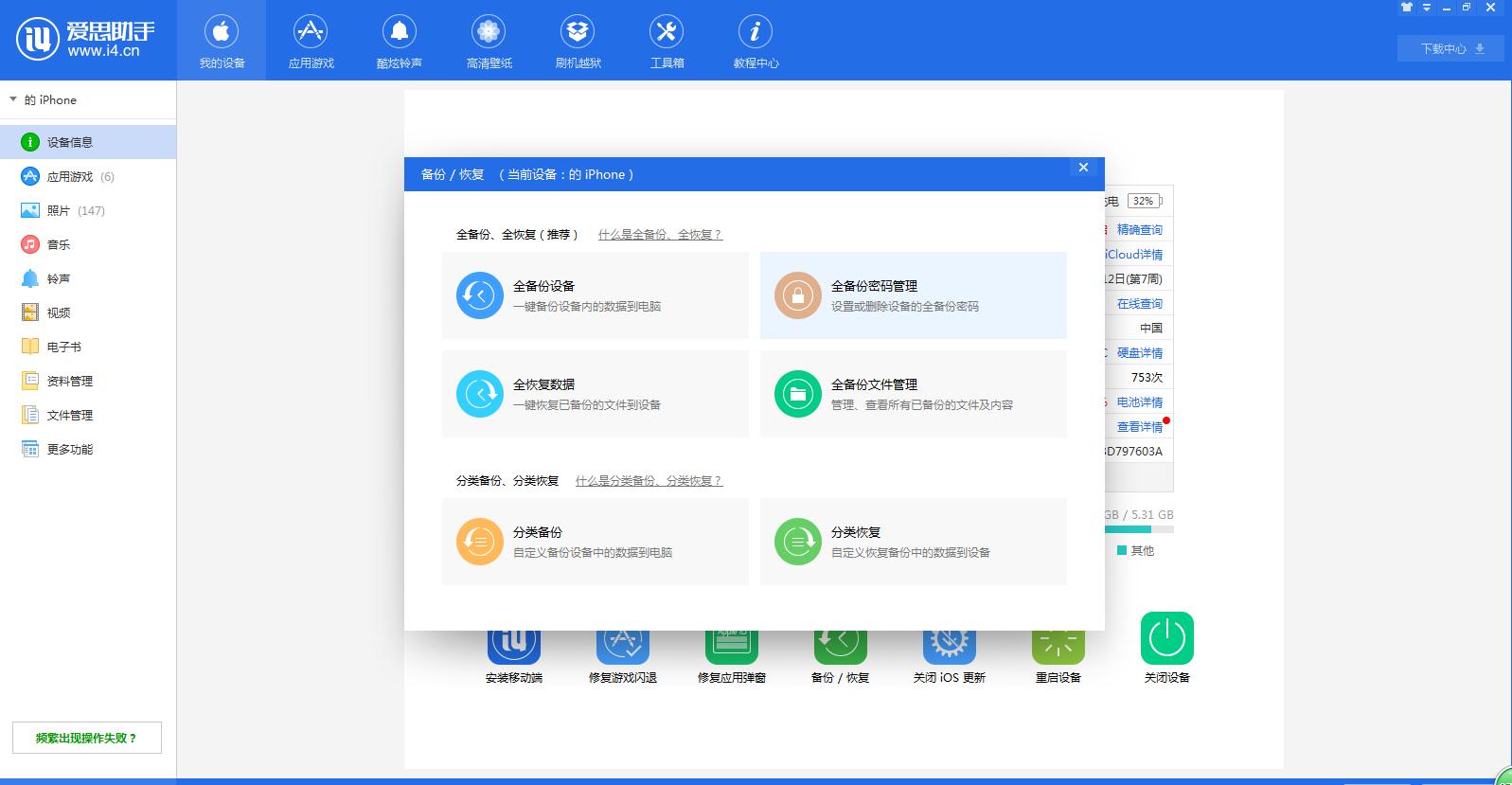1512x785 pixels.
Task: Select 管理、查看所有已备份的文件及内容 description
Action: point(922,405)
